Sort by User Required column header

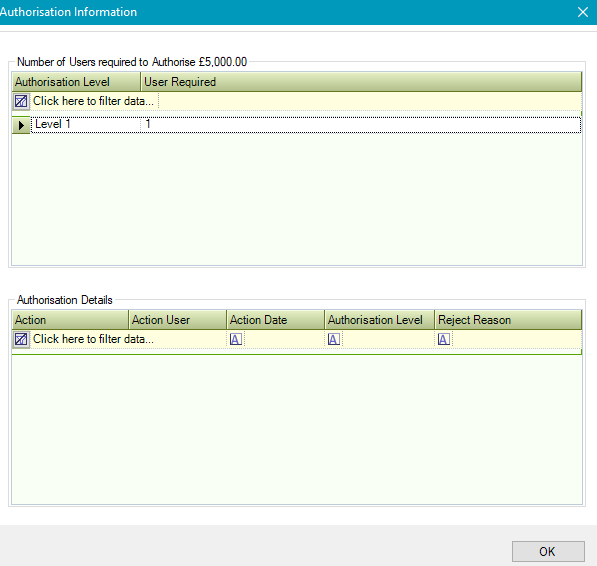(361, 82)
